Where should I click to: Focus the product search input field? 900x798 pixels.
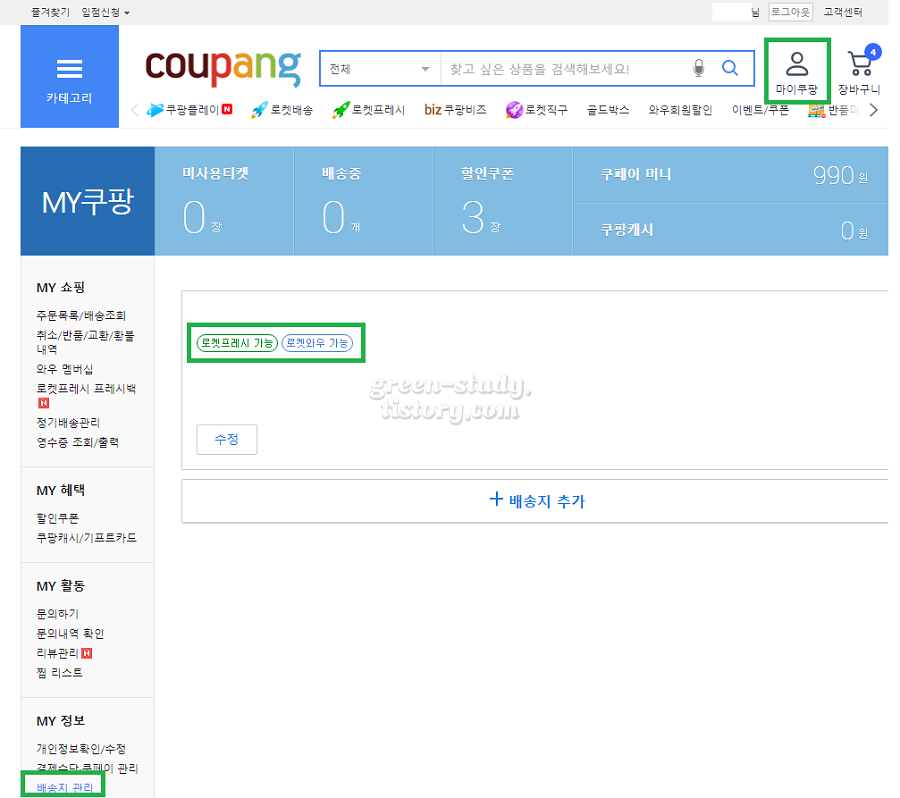(565, 69)
